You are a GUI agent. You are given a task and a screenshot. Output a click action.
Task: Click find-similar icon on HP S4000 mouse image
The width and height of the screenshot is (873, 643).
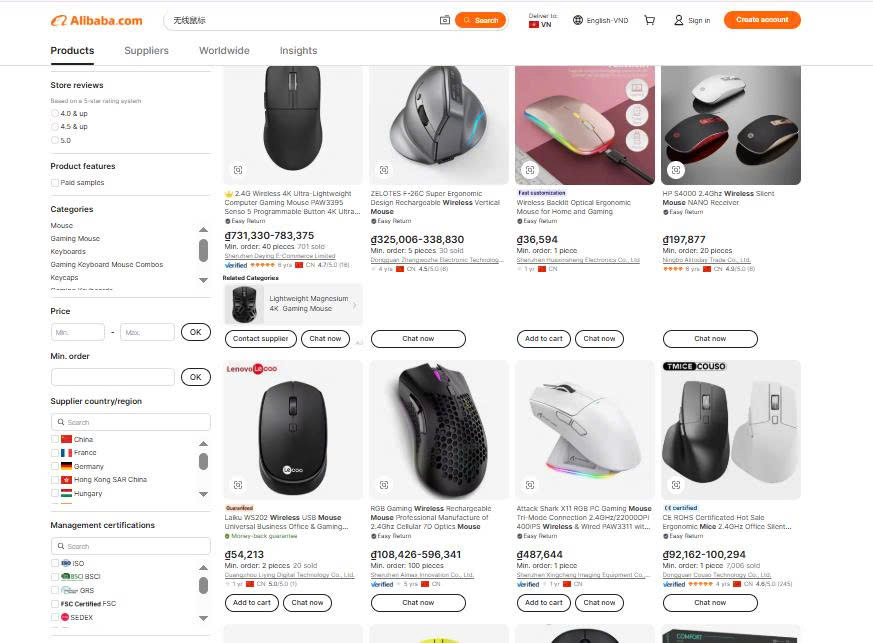pyautogui.click(x=676, y=170)
